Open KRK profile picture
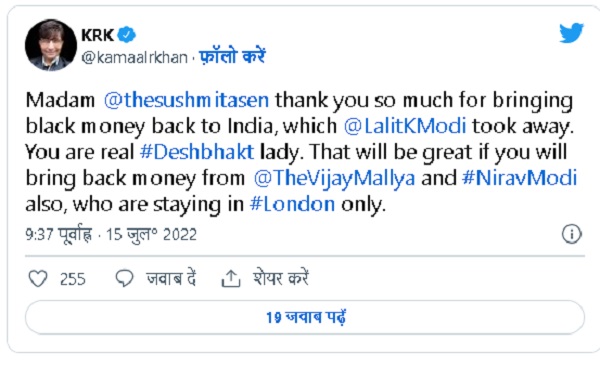This screenshot has width=600, height=367. point(51,45)
